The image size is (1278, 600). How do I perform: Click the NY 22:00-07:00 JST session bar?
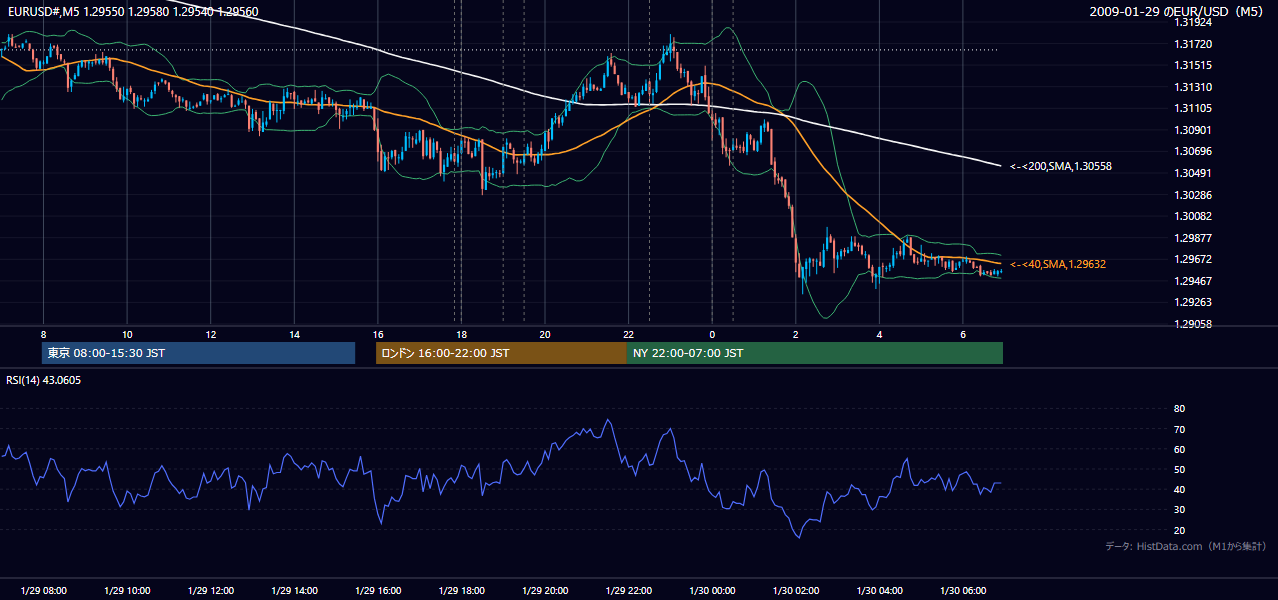coord(815,353)
